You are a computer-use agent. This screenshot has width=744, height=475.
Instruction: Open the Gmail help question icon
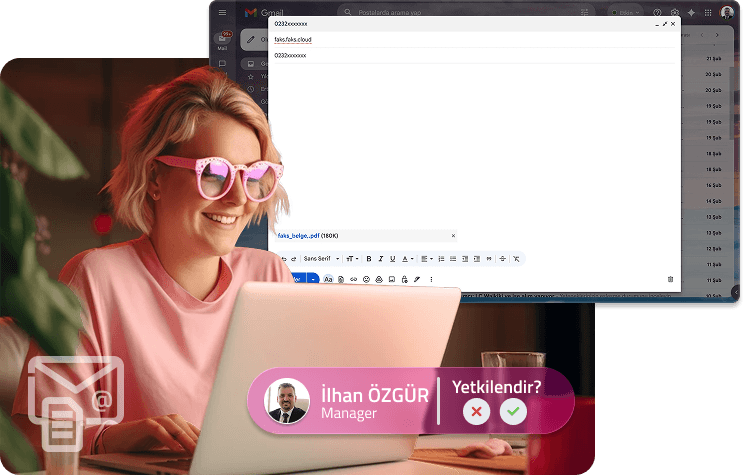(657, 12)
